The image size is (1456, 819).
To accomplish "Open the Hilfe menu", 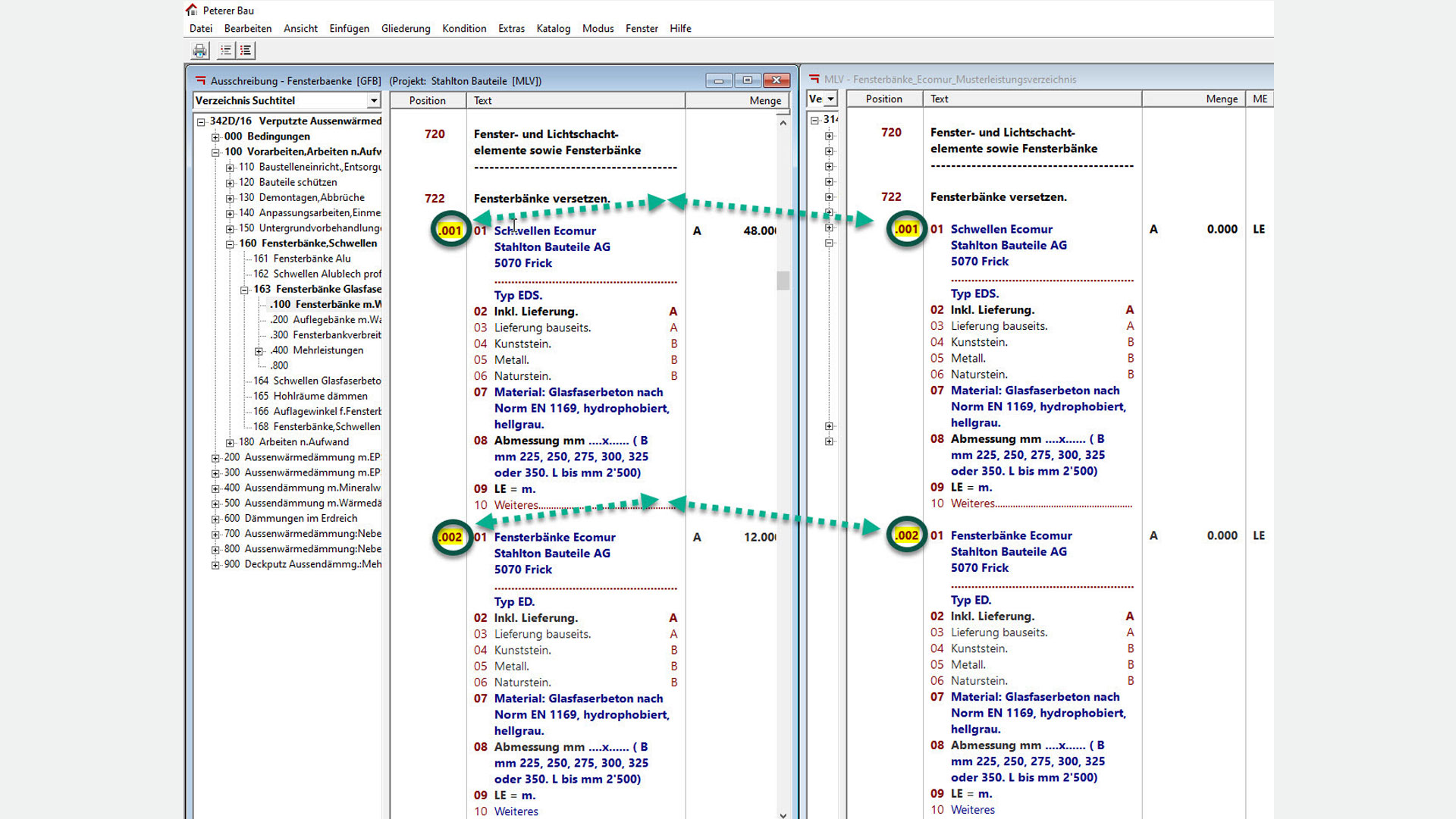I will (x=680, y=28).
